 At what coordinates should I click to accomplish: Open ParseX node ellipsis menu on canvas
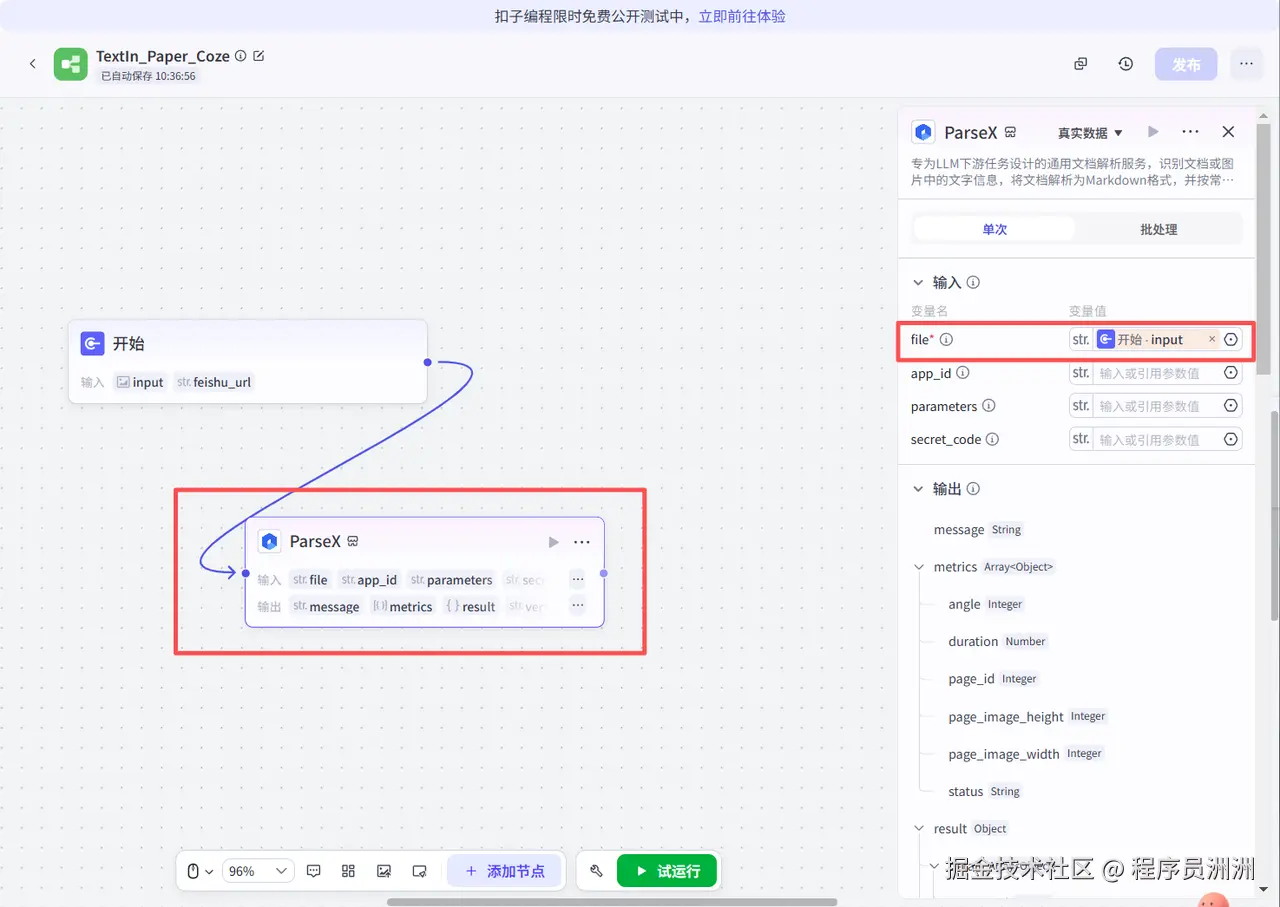pos(582,542)
